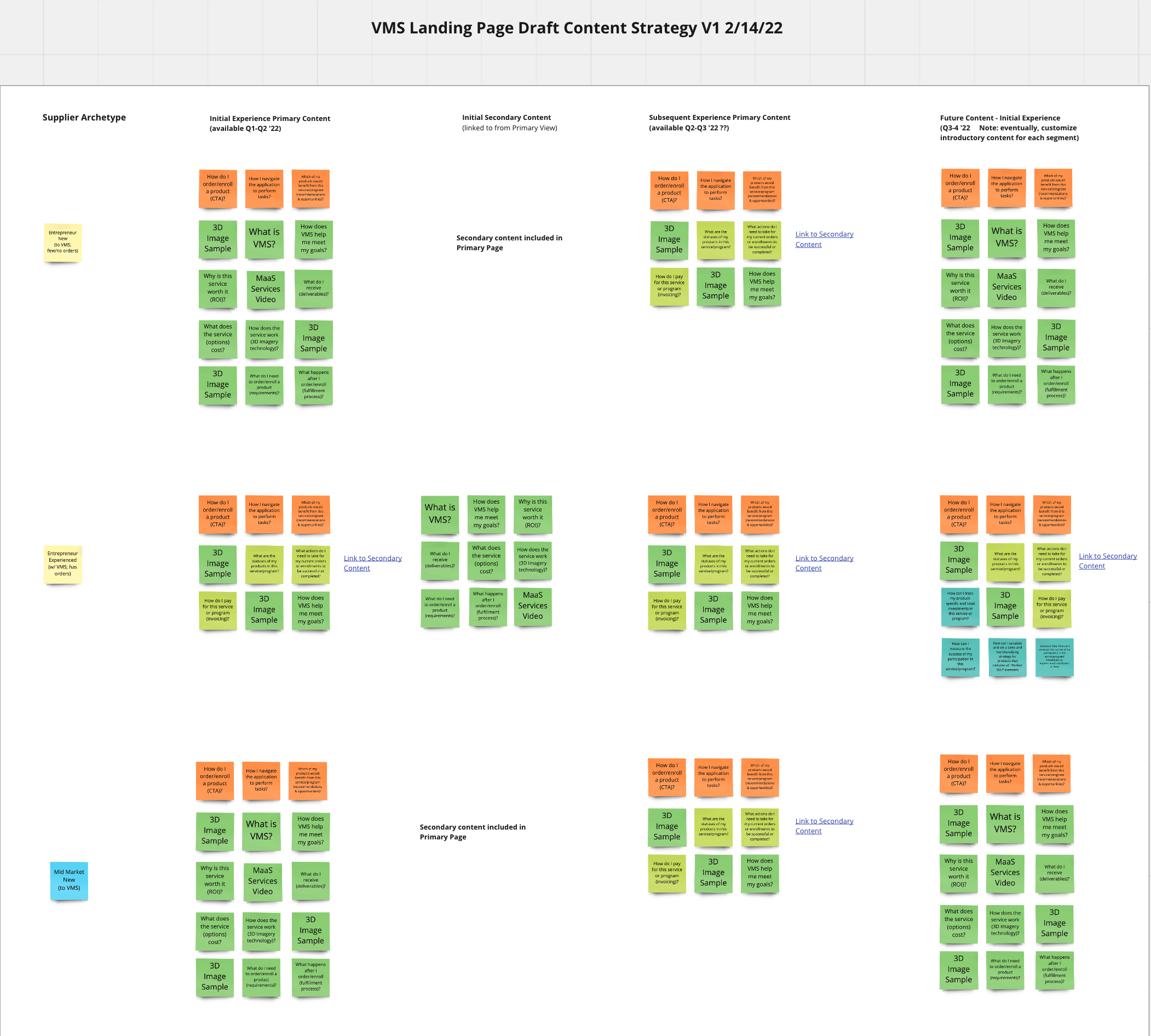1151x1036 pixels.
Task: Select What is VMS? note in Secondary Content column
Action: tap(440, 514)
